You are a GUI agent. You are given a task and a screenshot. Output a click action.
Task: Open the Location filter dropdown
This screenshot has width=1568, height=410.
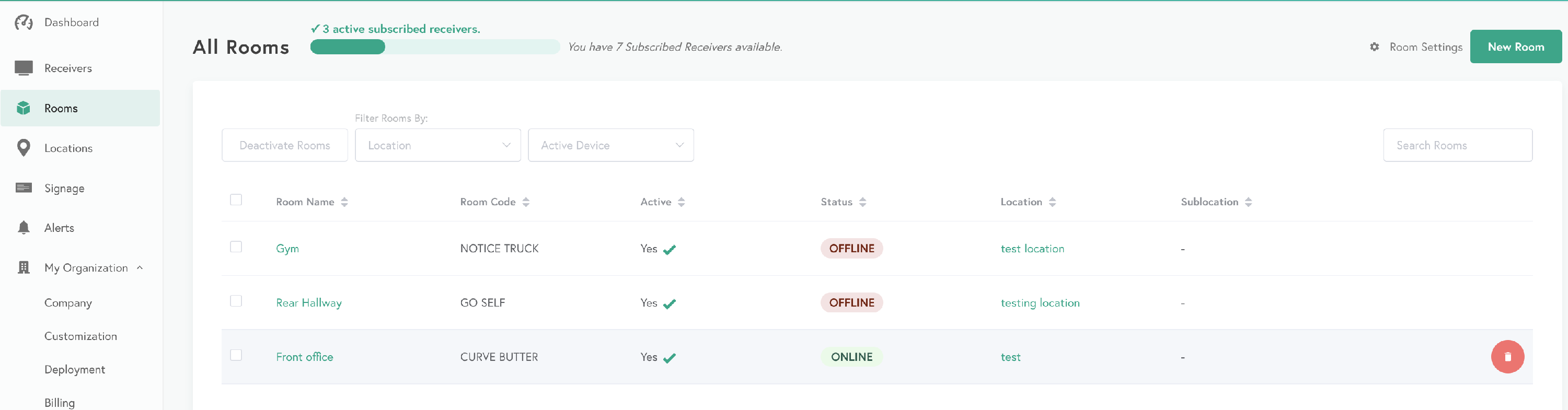437,145
